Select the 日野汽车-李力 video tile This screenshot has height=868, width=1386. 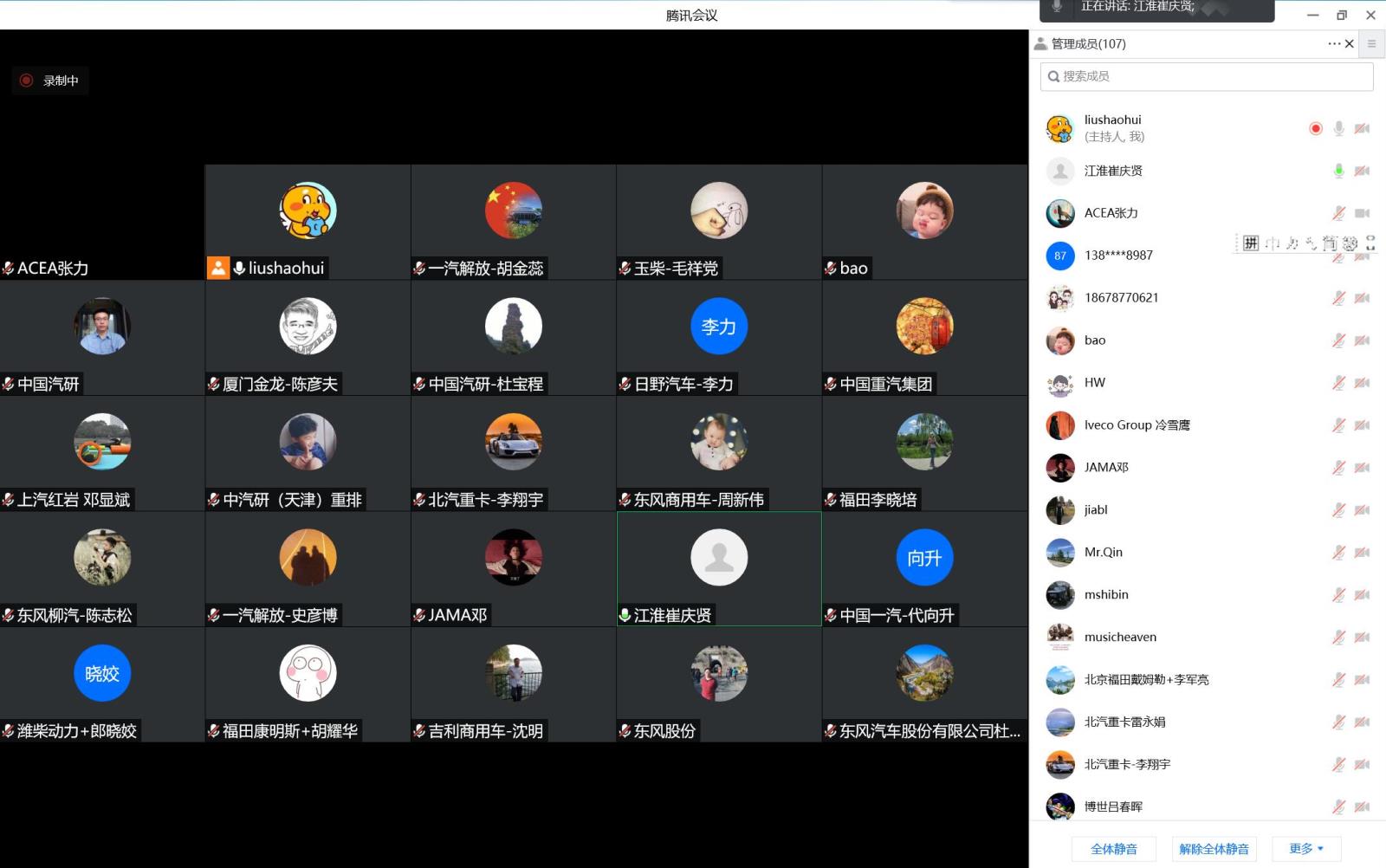(x=719, y=338)
